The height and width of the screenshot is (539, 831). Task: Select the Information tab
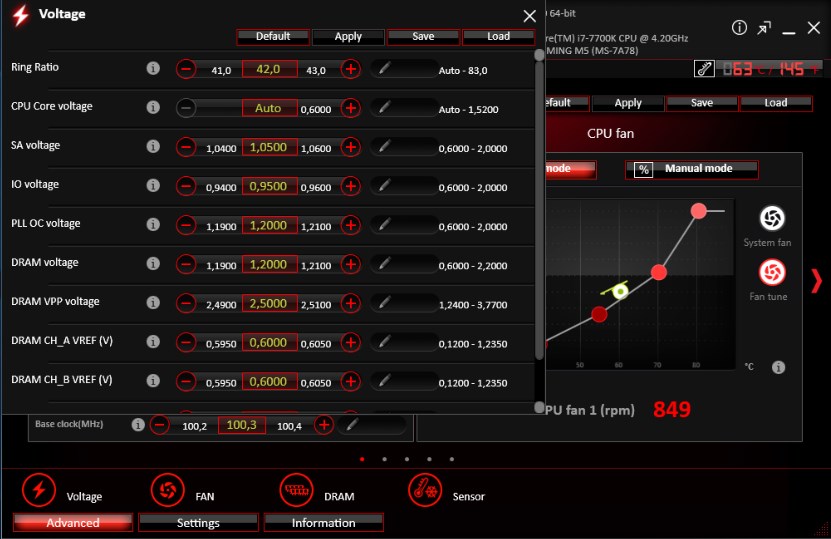pyautogui.click(x=323, y=523)
